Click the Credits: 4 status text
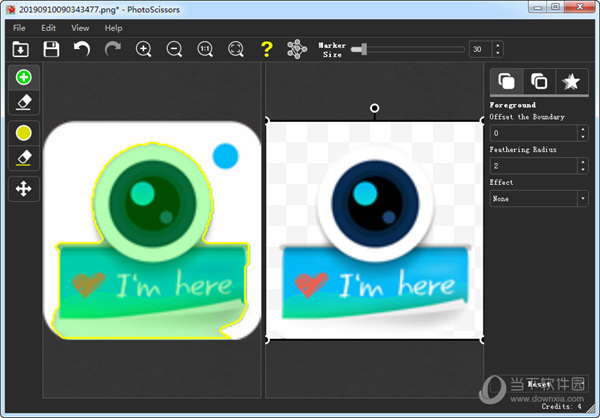Image resolution: width=600 pixels, height=418 pixels. [562, 407]
